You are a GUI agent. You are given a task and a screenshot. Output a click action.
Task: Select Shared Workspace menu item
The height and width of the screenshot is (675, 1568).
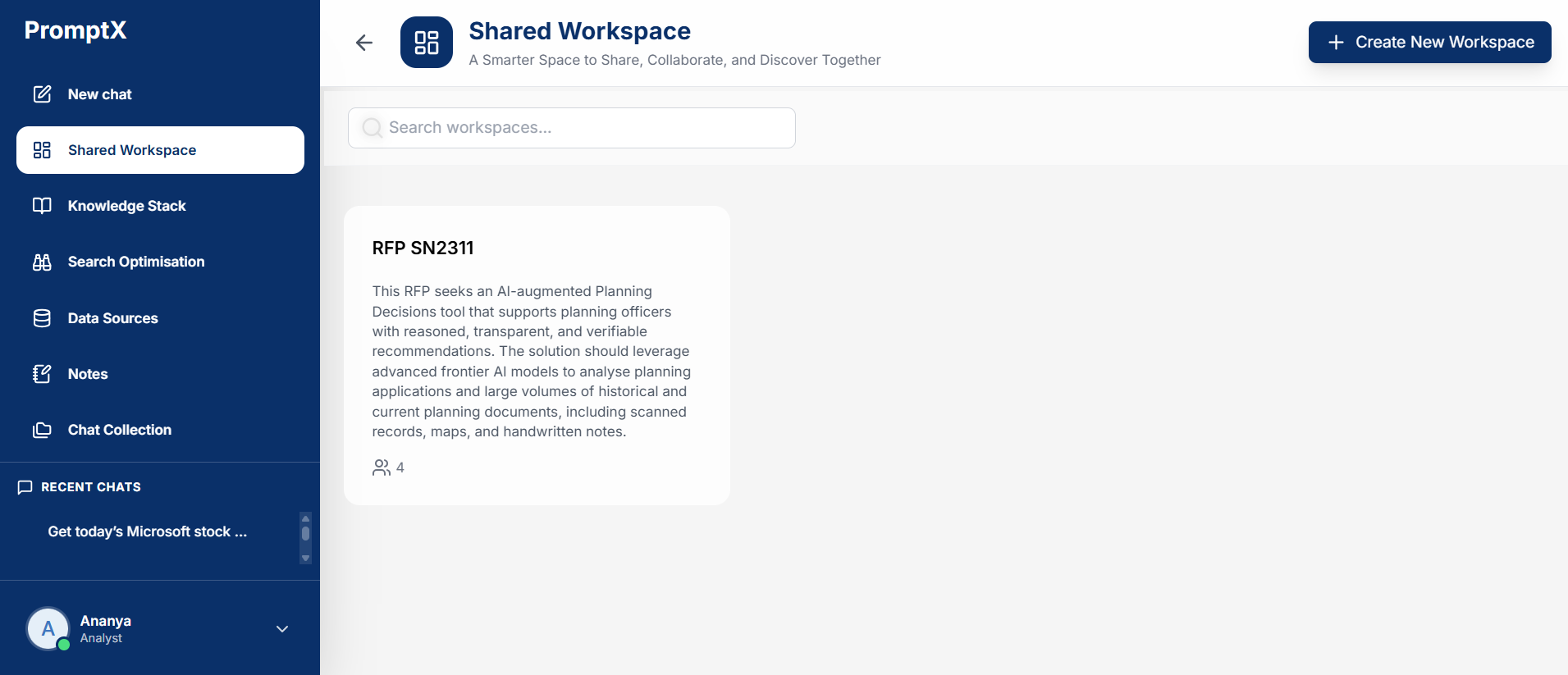pos(160,150)
